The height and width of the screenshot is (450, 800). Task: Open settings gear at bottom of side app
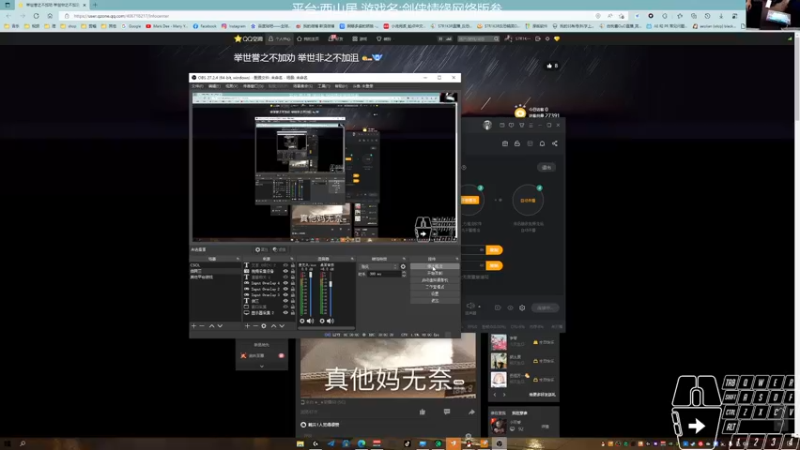point(522,308)
